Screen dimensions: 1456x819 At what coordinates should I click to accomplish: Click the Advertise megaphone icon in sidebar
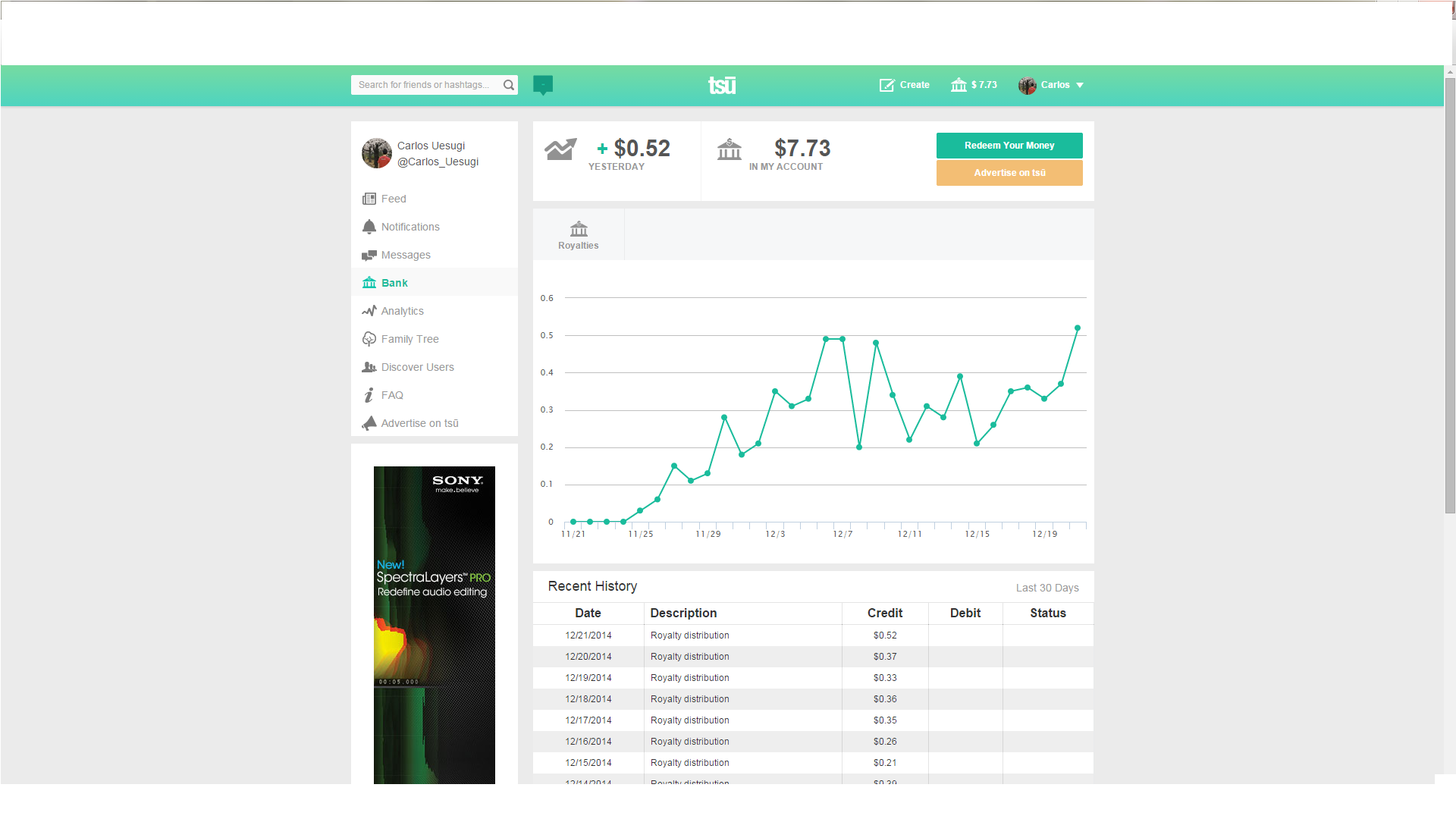coord(369,423)
